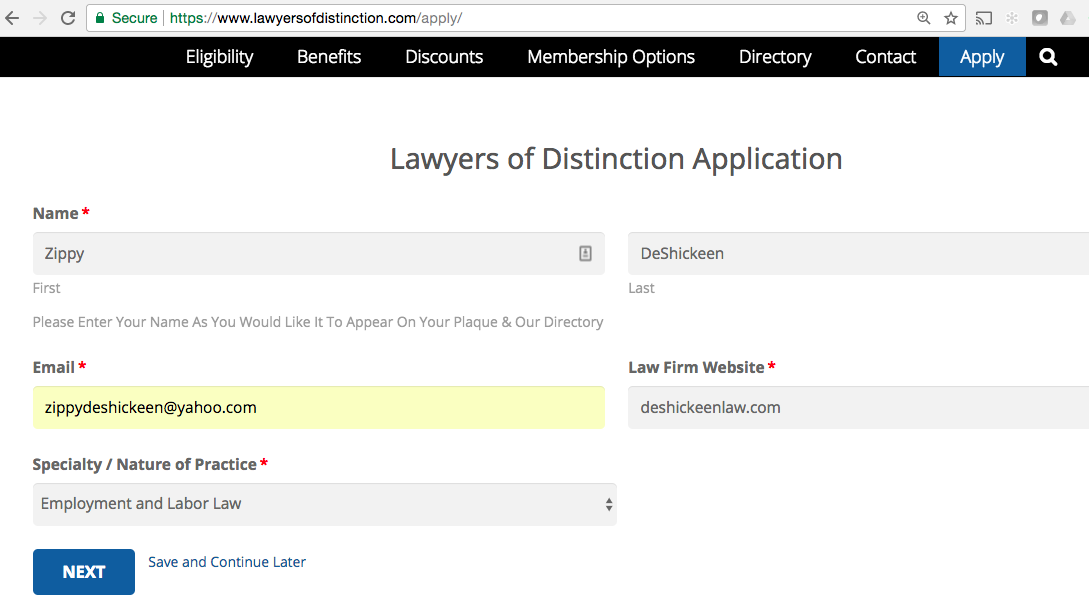Open the Directory navigation link
1089x613 pixels.
tap(775, 57)
